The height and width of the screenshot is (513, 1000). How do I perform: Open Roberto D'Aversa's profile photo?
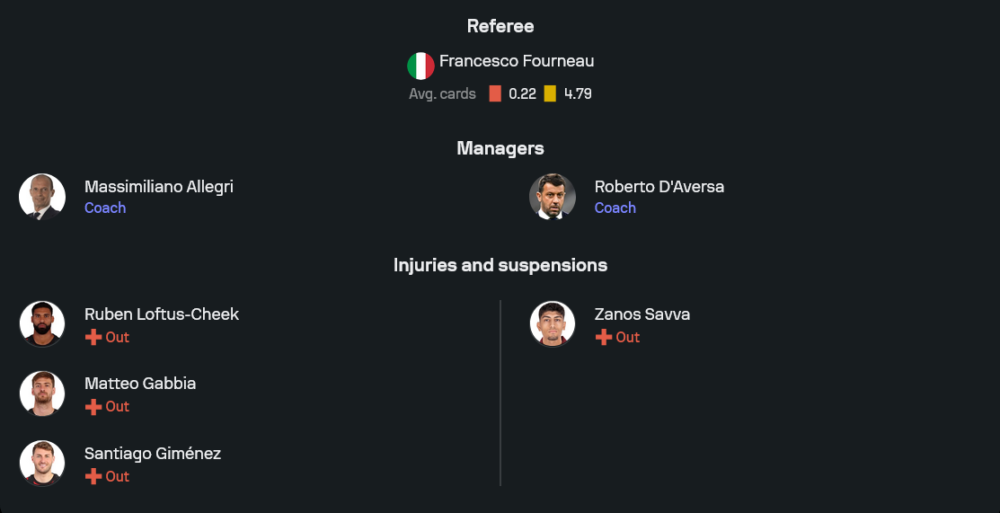point(552,196)
